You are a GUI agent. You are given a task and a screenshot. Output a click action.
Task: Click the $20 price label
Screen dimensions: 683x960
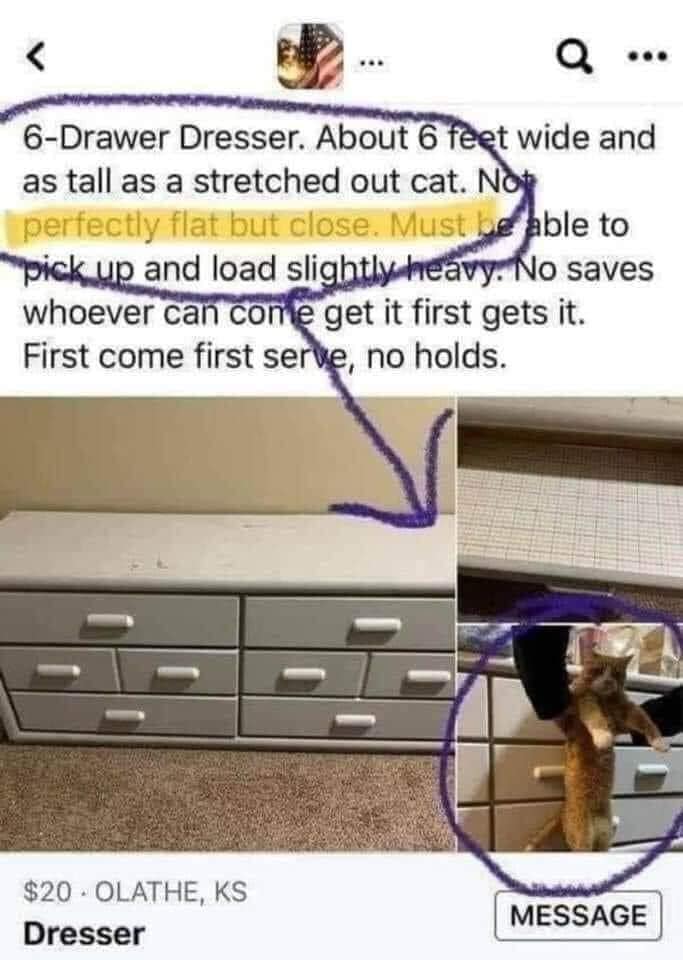tap(47, 892)
